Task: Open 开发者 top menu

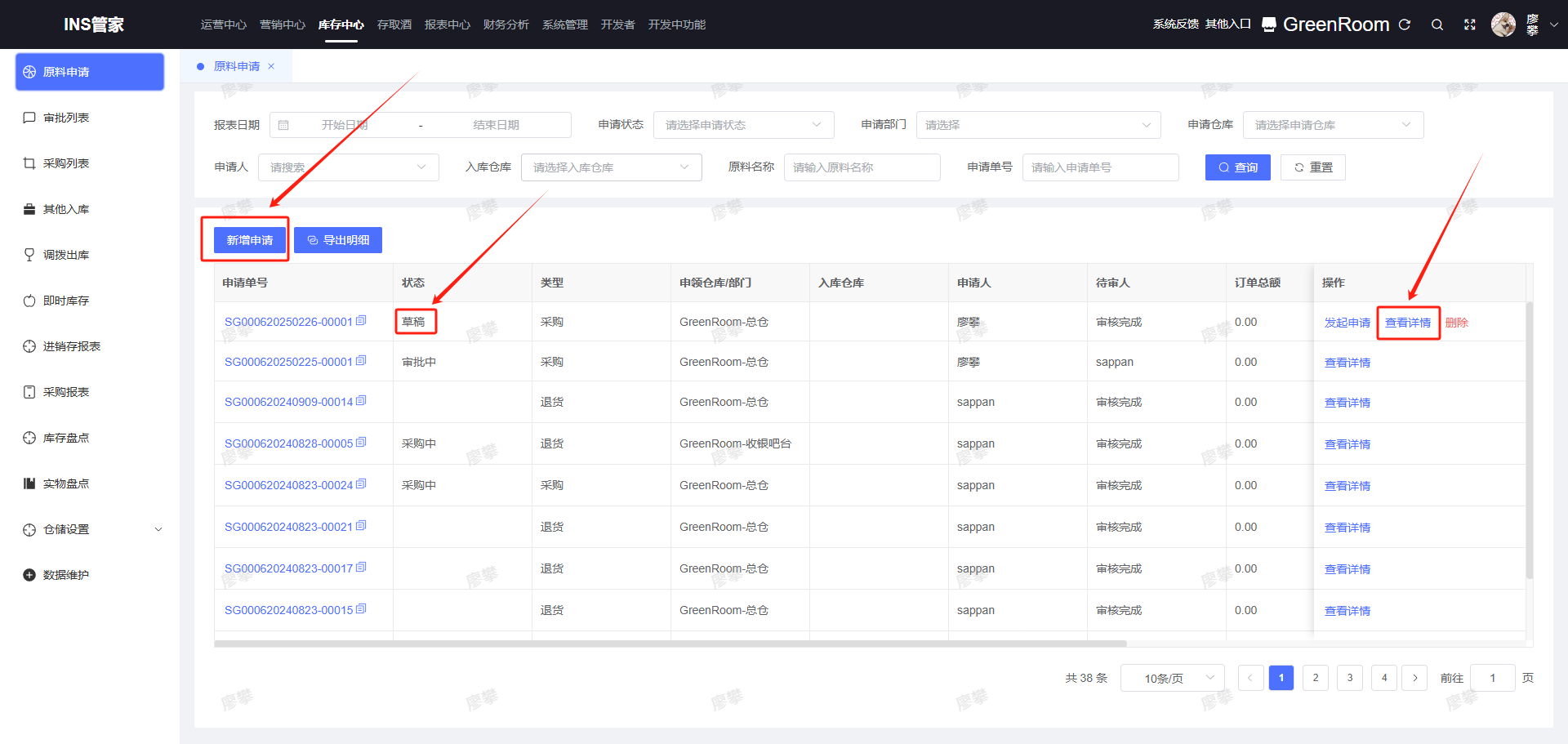Action: coord(618,25)
